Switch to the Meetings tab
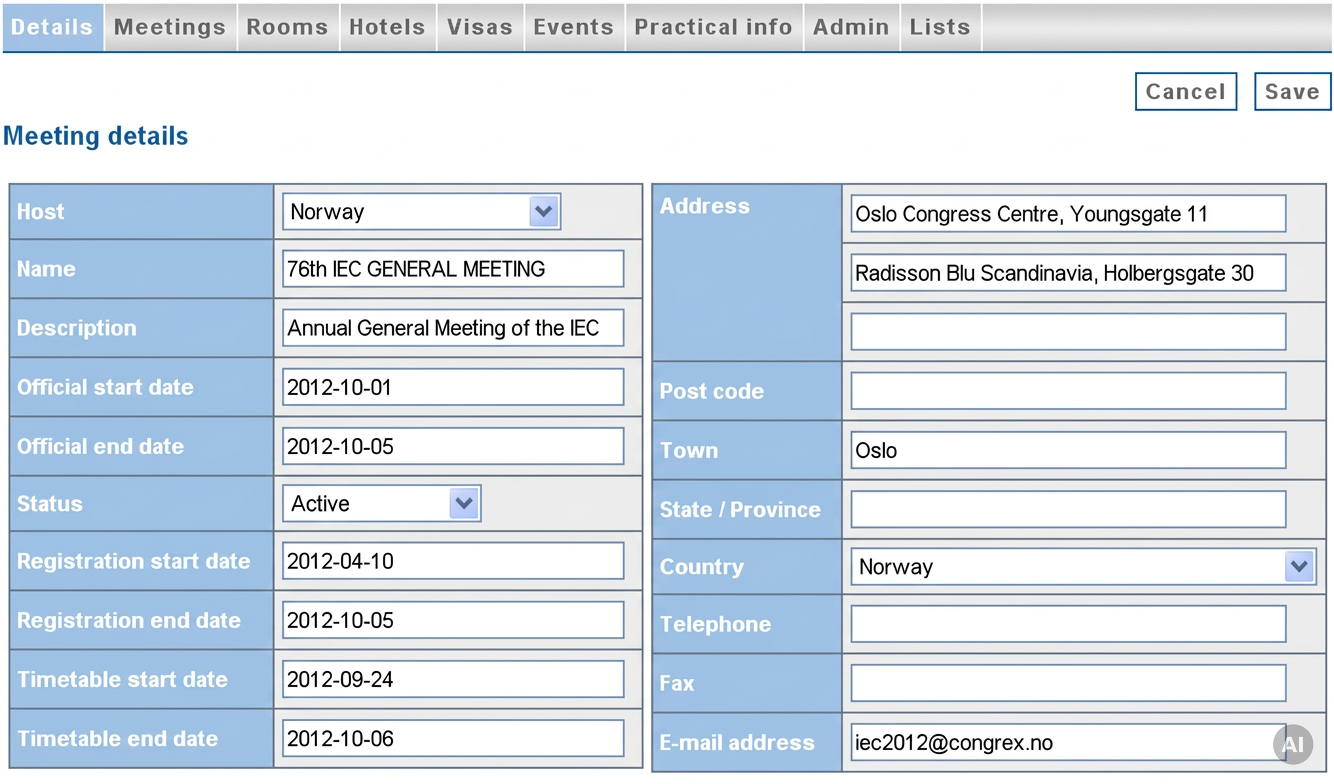 (x=170, y=27)
